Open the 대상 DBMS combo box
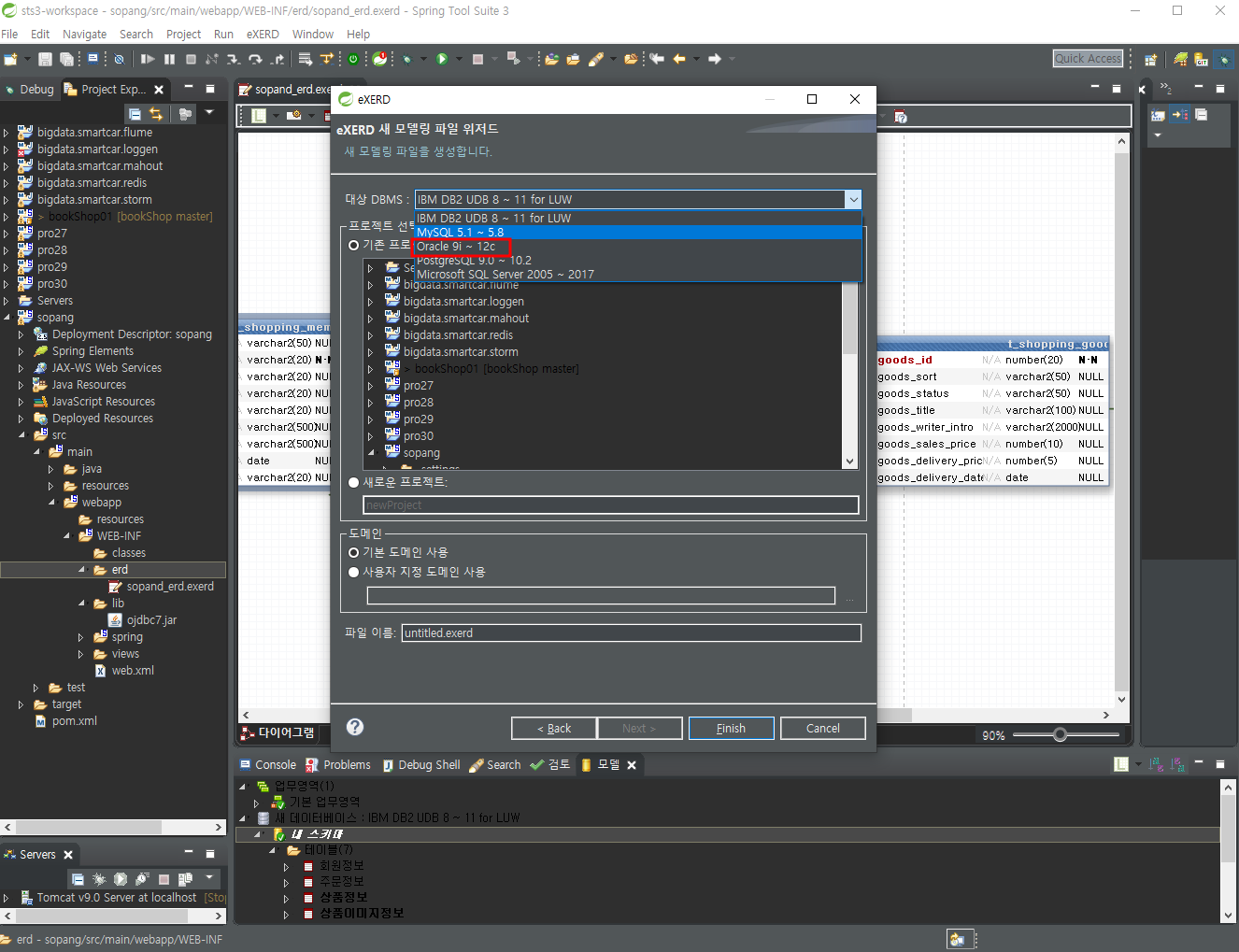The image size is (1239, 952). coord(638,199)
